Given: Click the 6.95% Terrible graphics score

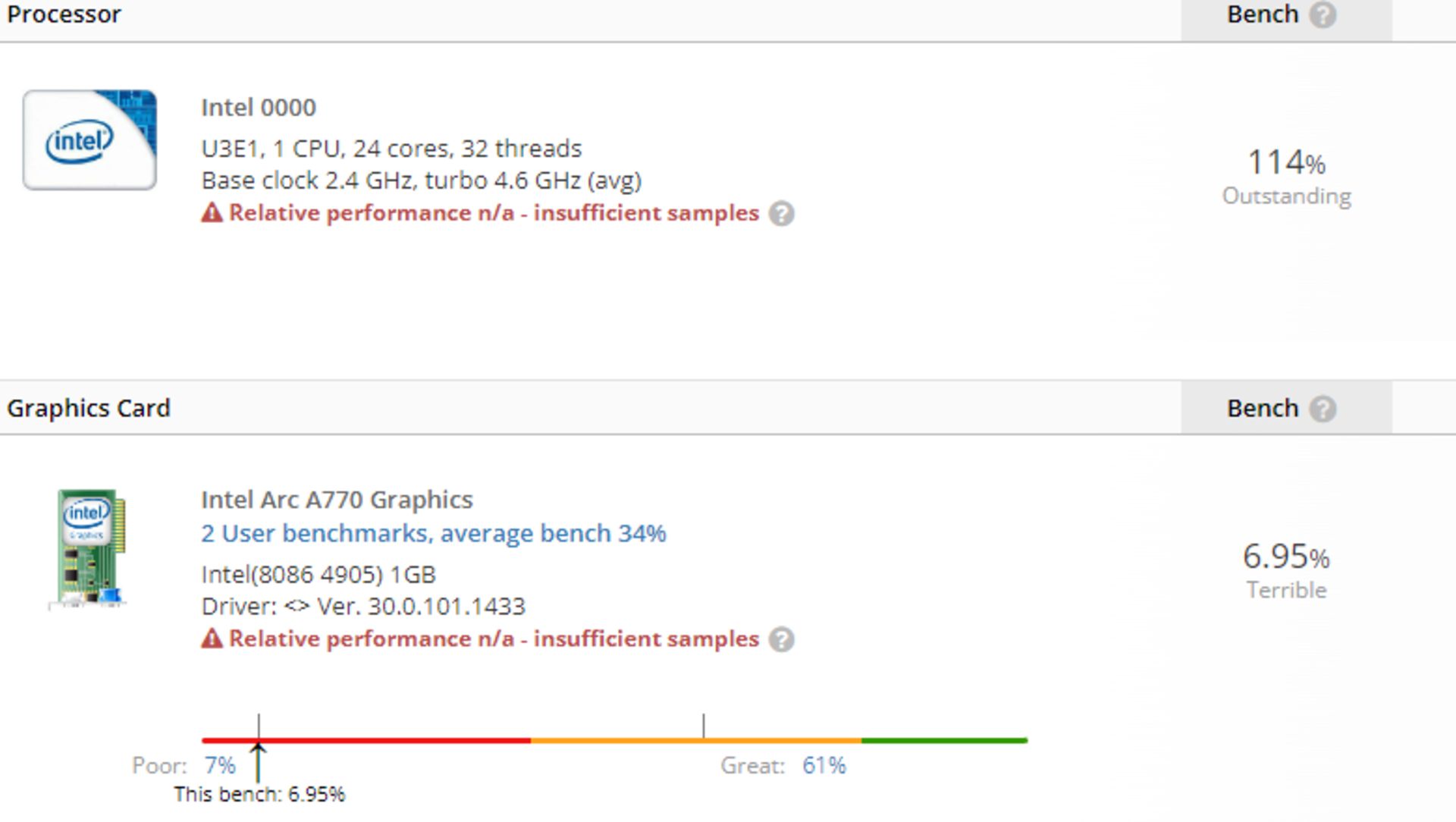Looking at the screenshot, I should pyautogui.click(x=1286, y=570).
